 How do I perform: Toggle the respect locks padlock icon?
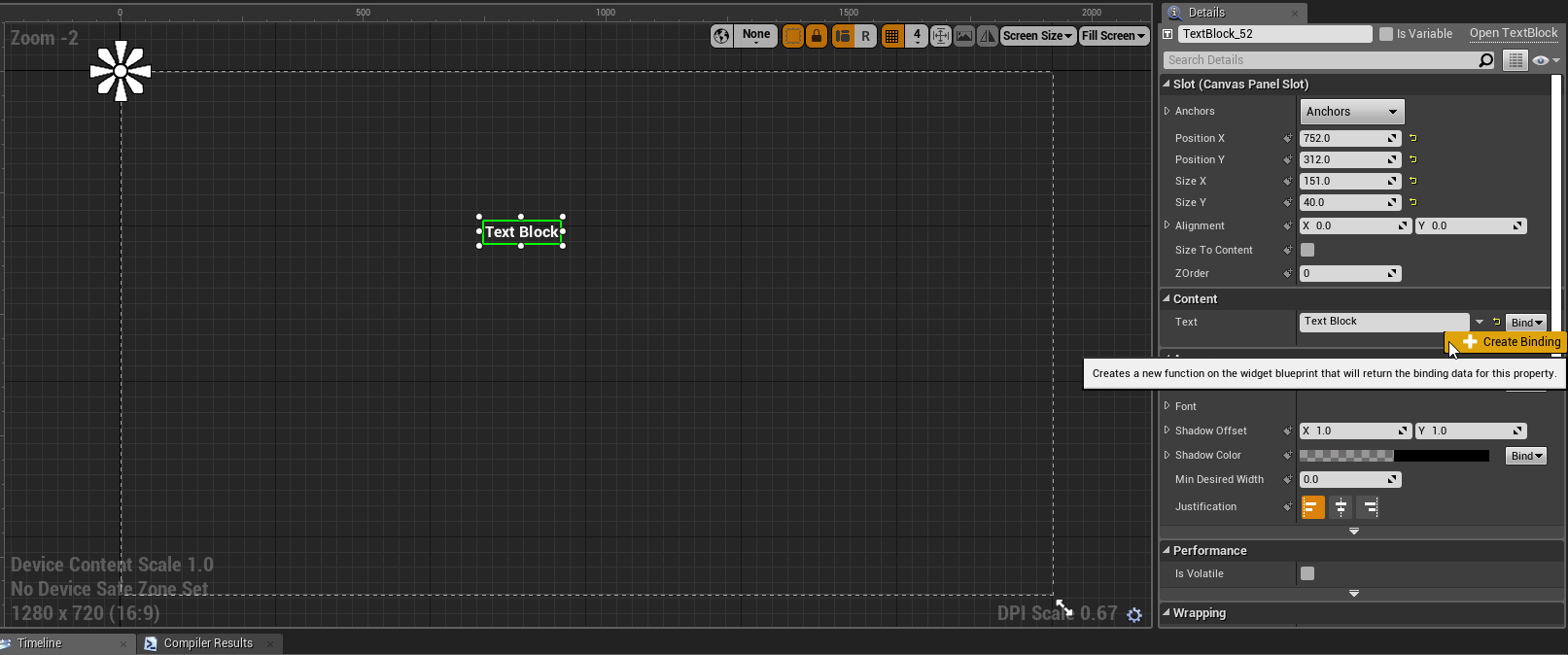coord(817,36)
